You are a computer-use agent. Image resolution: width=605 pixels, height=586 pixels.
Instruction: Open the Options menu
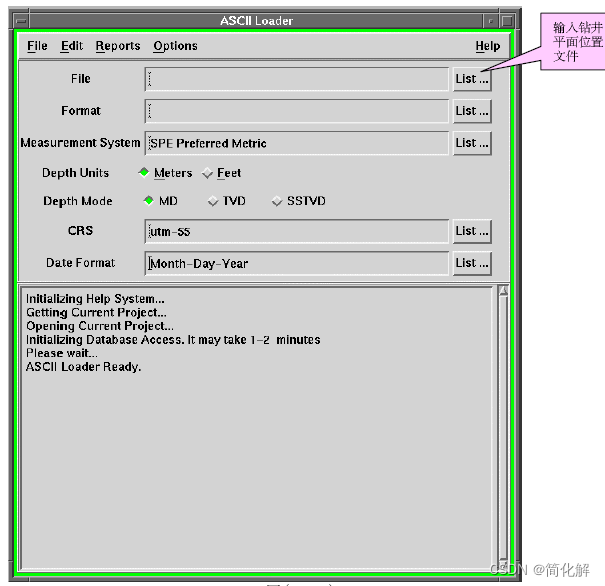click(x=175, y=46)
